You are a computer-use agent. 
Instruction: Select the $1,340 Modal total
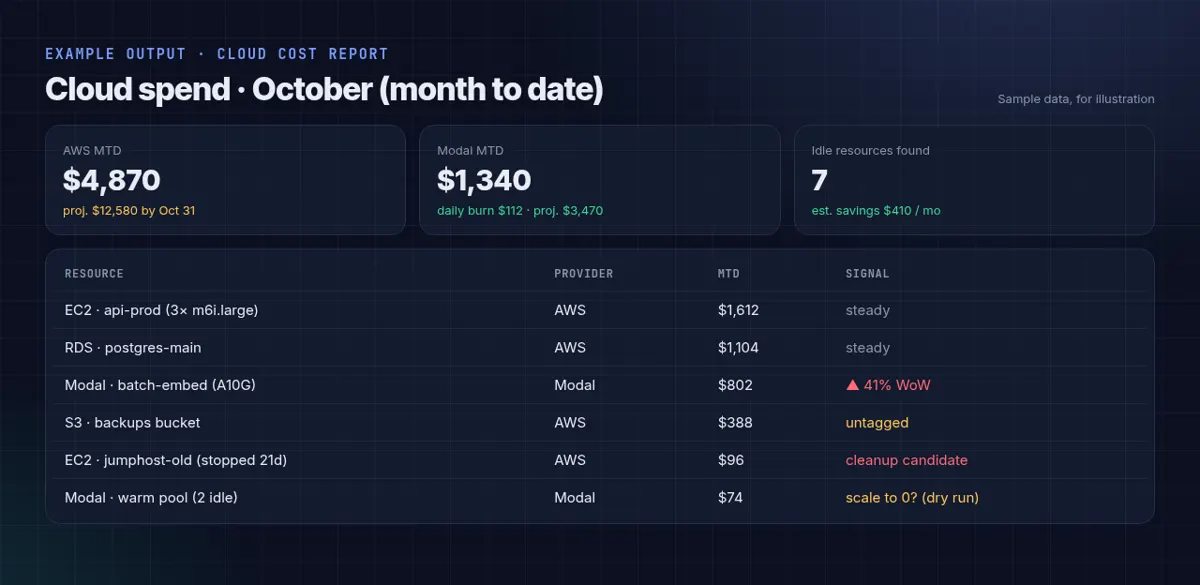click(484, 180)
